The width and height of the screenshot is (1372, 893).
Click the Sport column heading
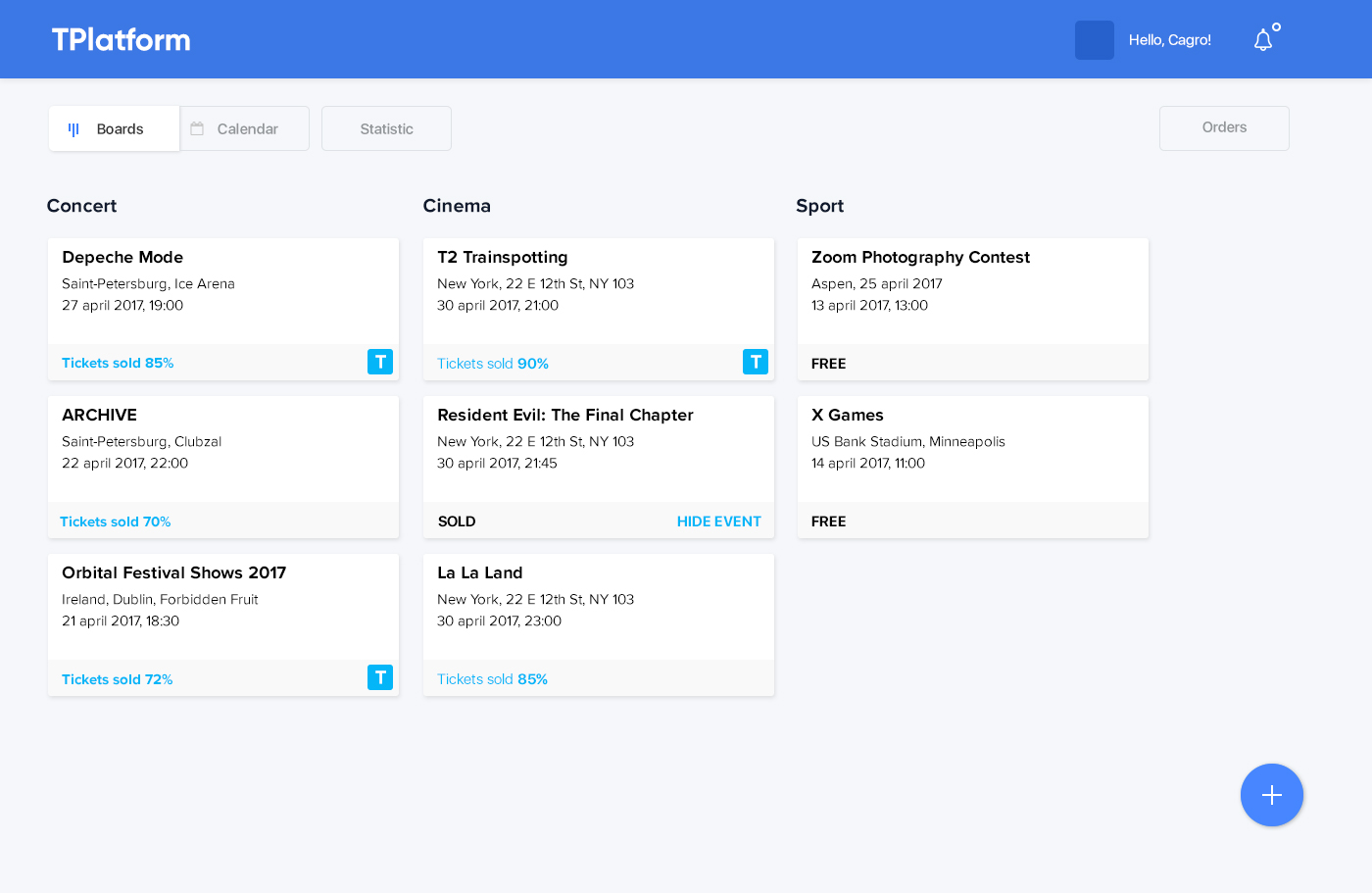[820, 206]
